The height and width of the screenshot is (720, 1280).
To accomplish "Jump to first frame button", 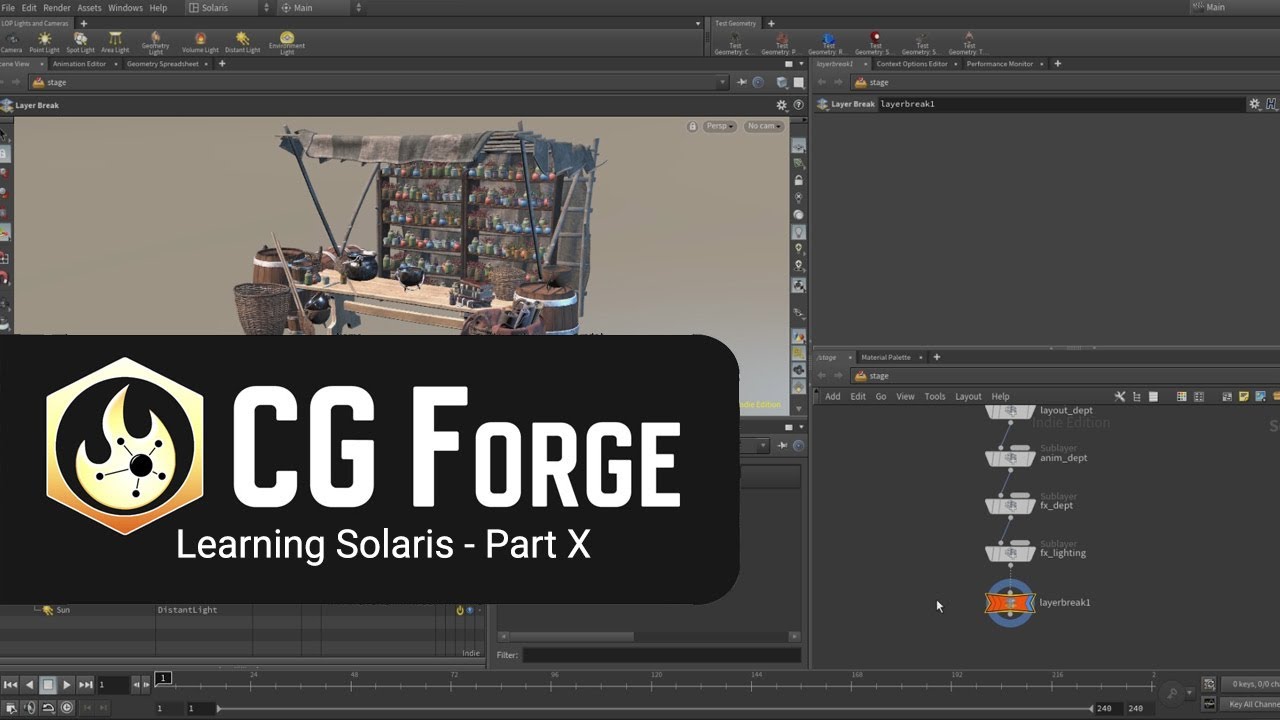I will (10, 685).
